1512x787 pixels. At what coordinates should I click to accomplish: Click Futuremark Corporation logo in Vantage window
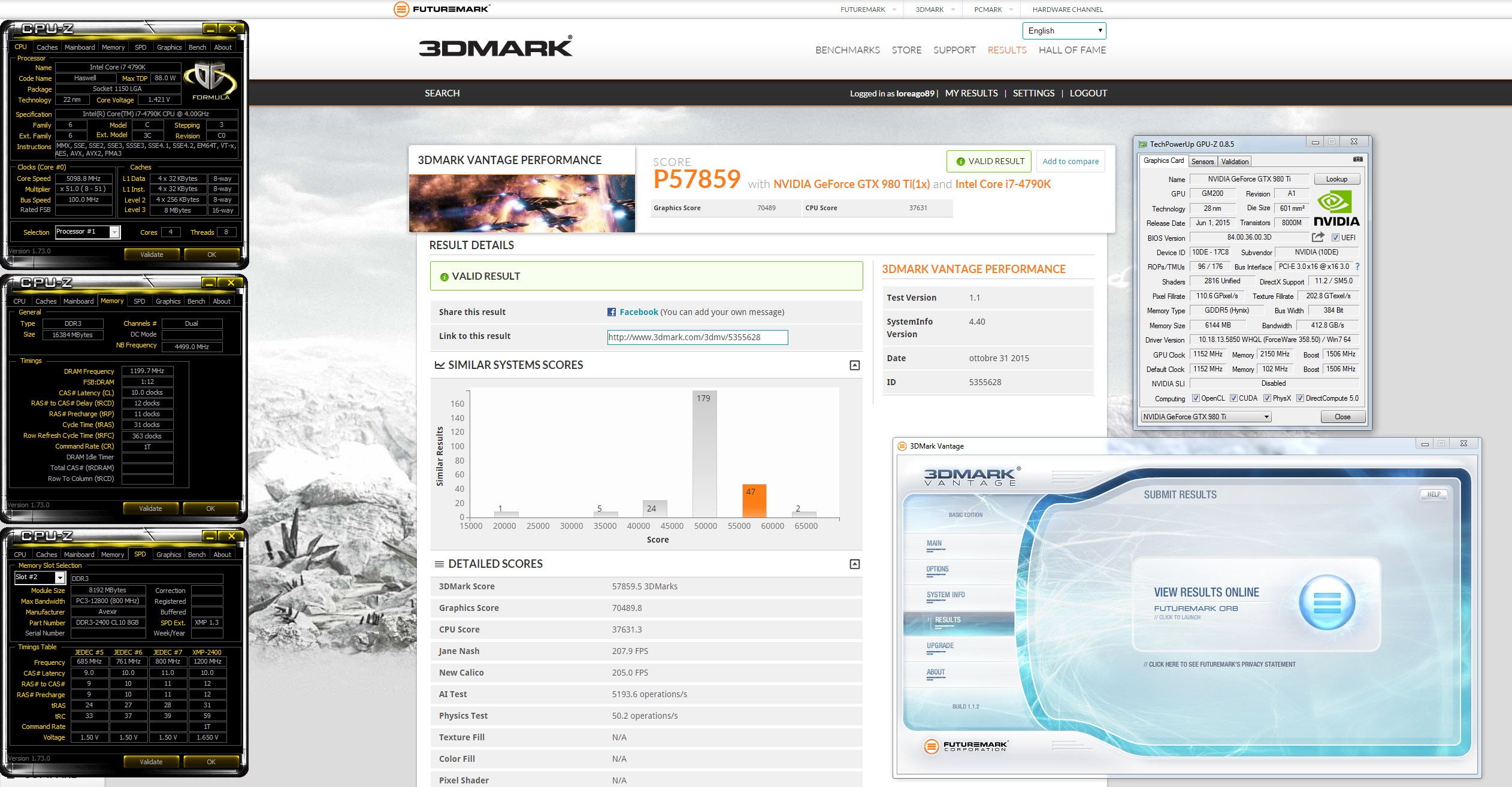click(966, 746)
